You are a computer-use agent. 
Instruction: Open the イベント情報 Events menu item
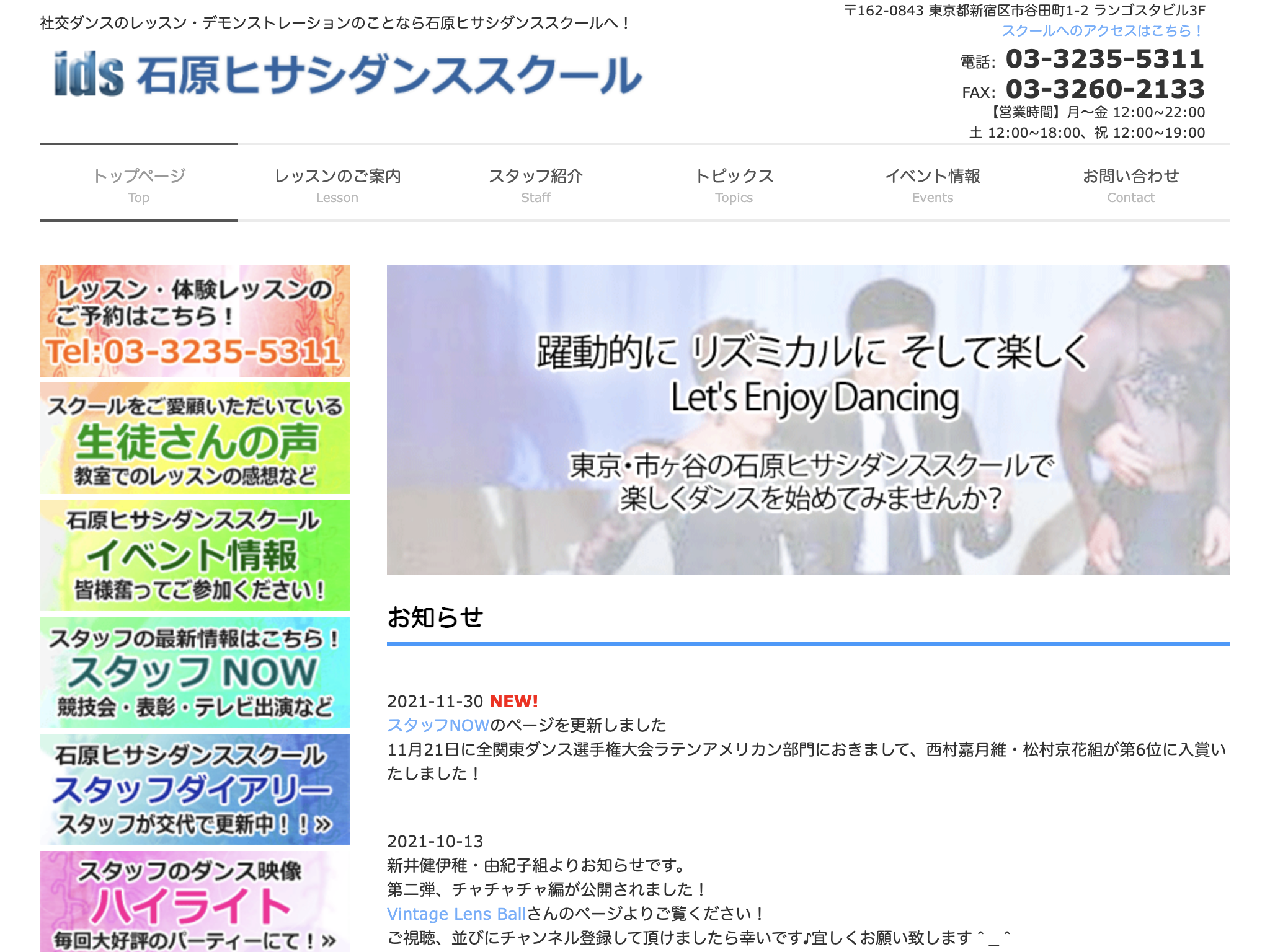[932, 183]
